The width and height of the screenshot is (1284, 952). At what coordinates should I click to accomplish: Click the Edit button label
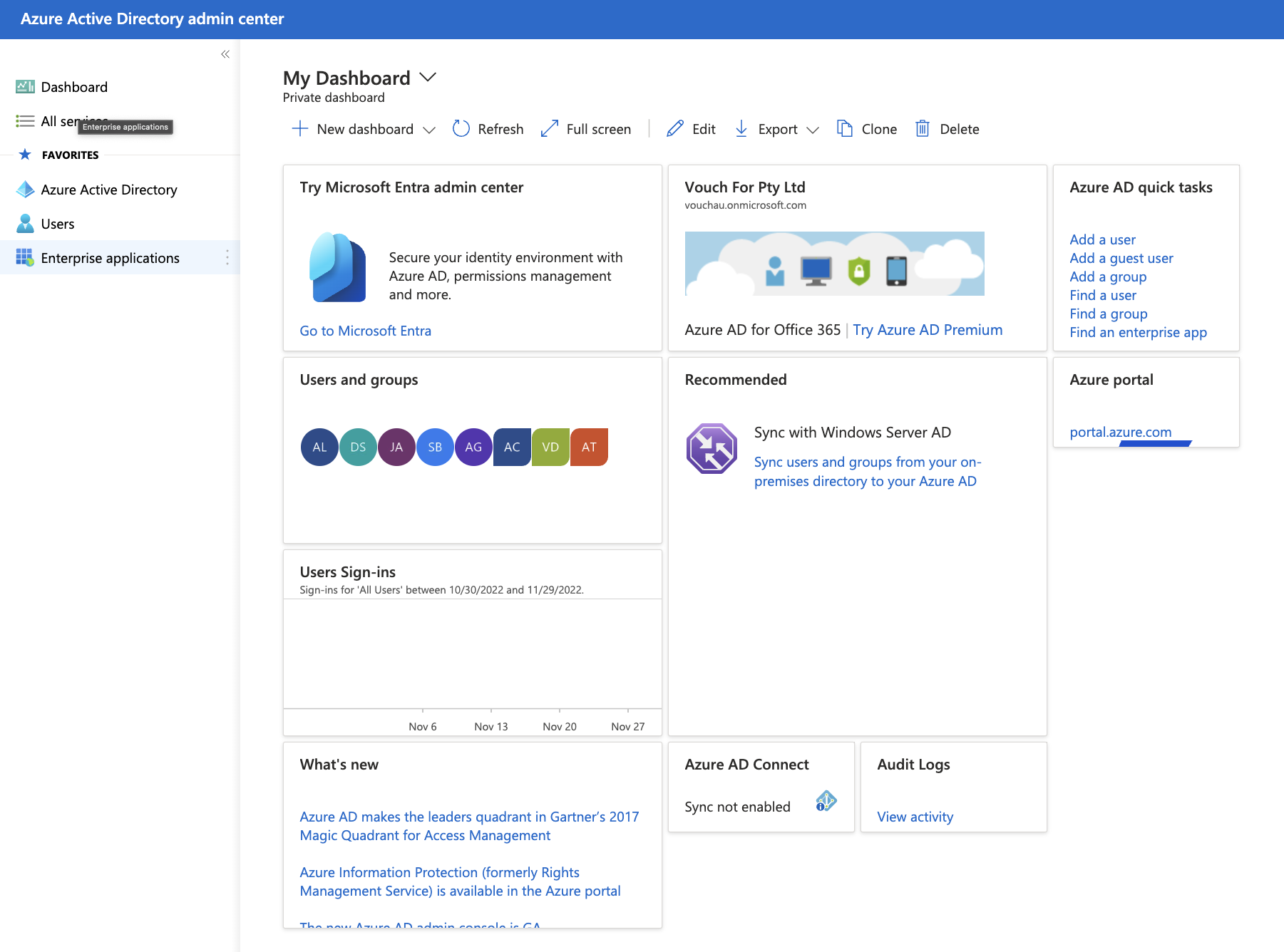(704, 129)
